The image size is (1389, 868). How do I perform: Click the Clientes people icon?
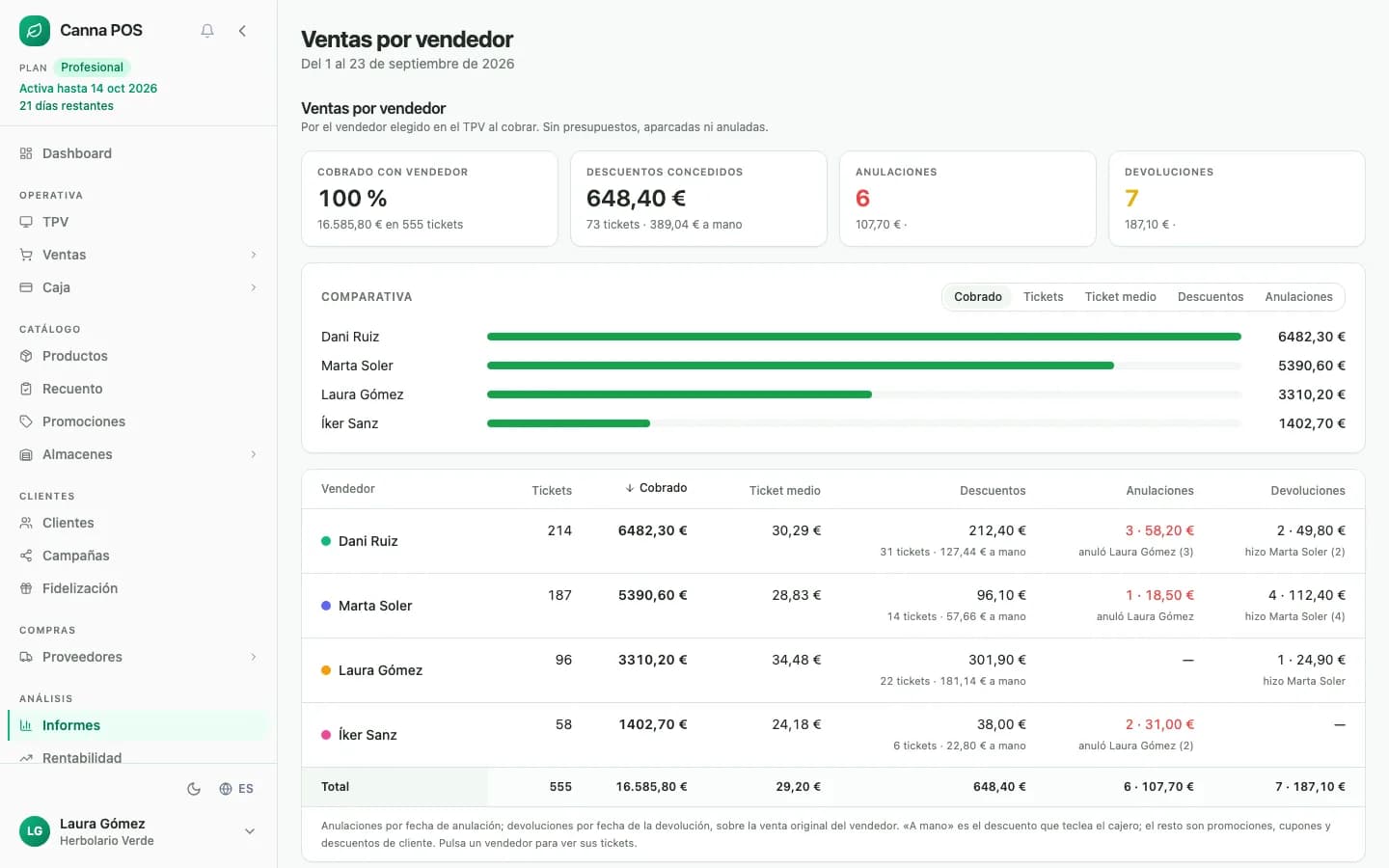click(x=26, y=523)
